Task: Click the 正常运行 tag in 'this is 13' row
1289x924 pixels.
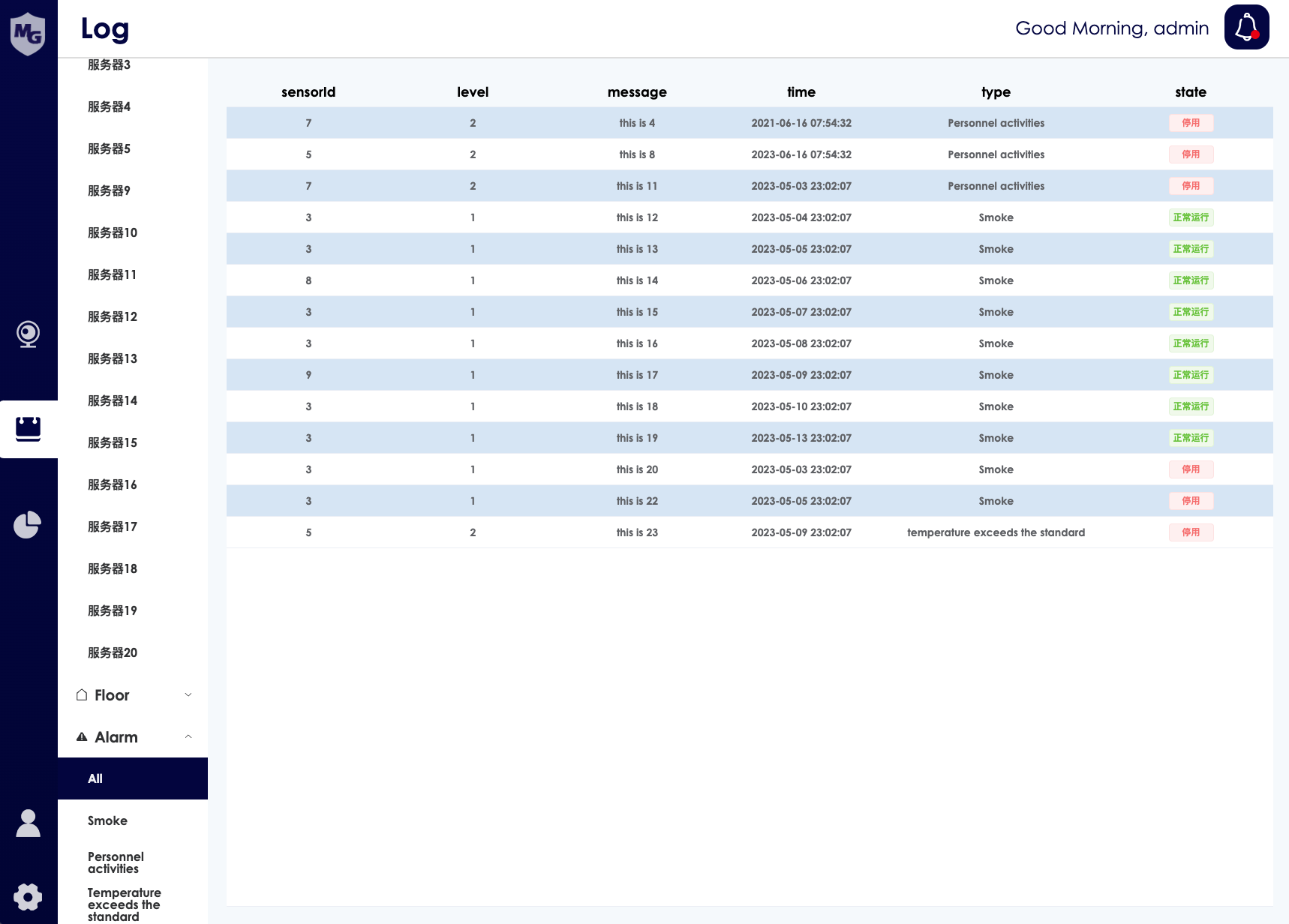Action: tap(1191, 249)
